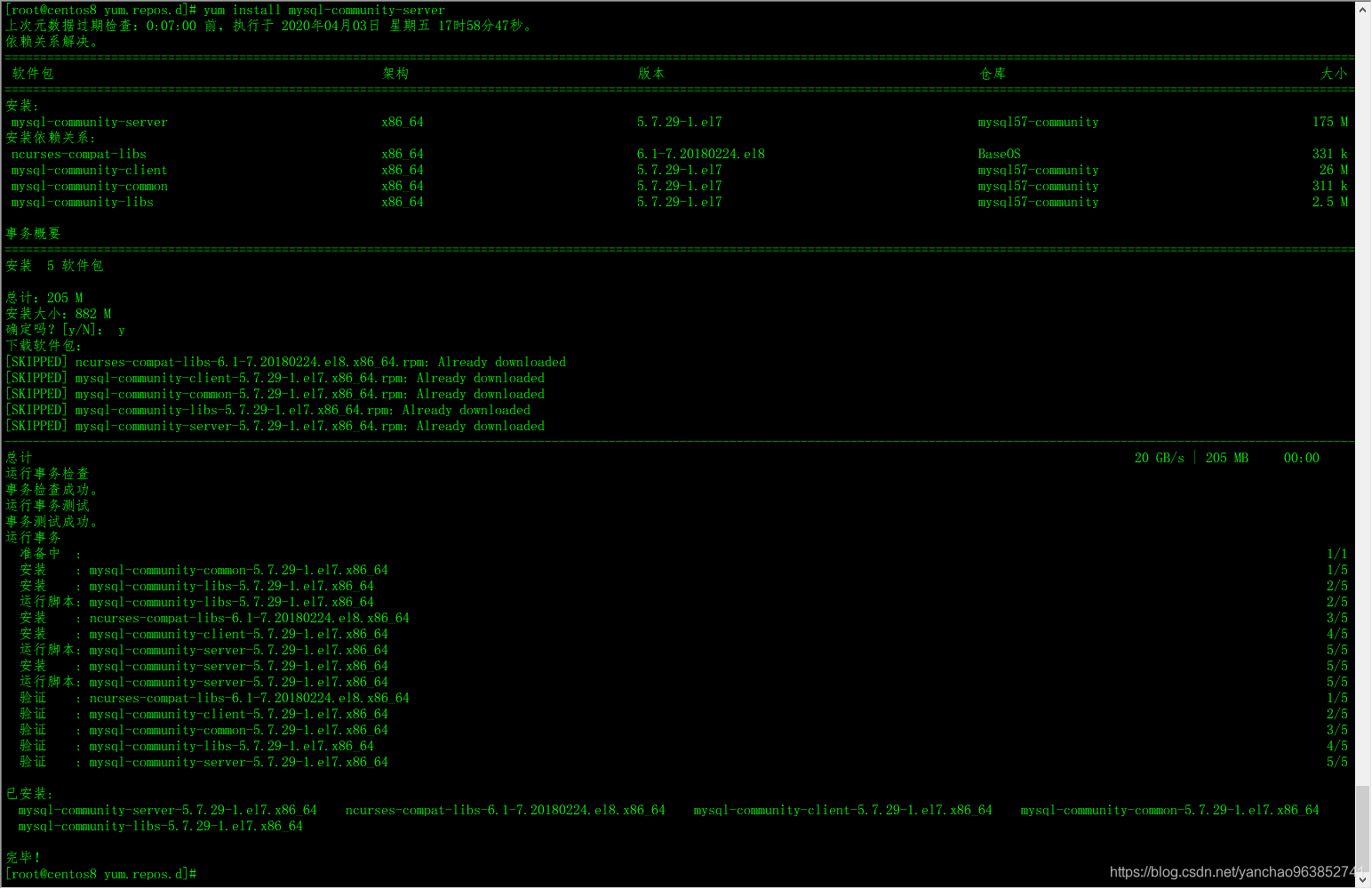1372x889 pixels.
Task: Click the 'yum install mysql-community-server' command line
Action: 225,10
